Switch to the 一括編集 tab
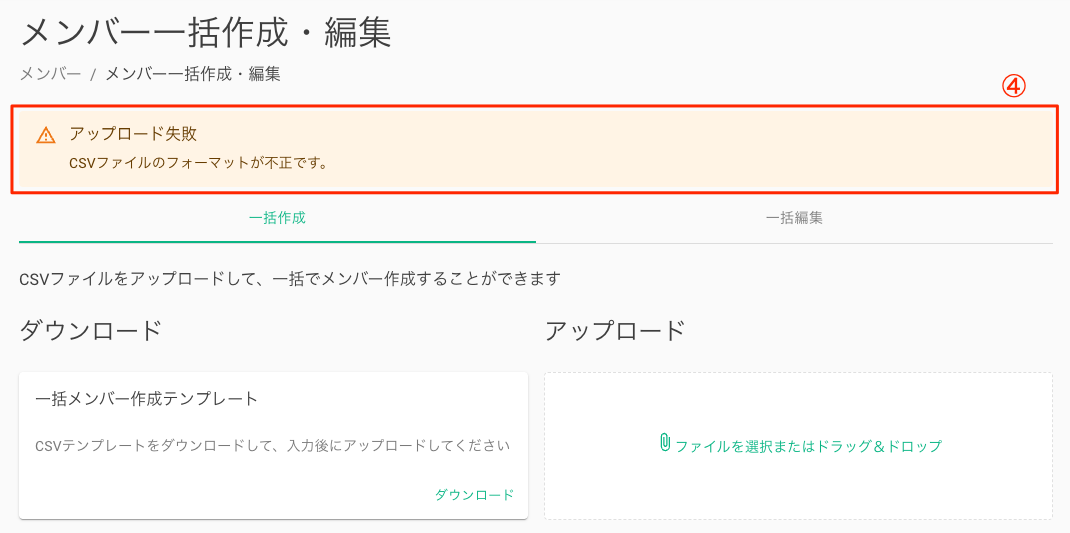The width and height of the screenshot is (1070, 533). click(794, 218)
